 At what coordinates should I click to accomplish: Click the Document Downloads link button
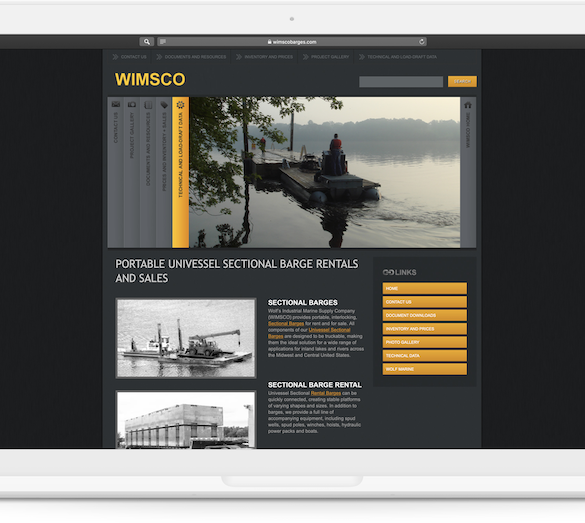(x=425, y=315)
